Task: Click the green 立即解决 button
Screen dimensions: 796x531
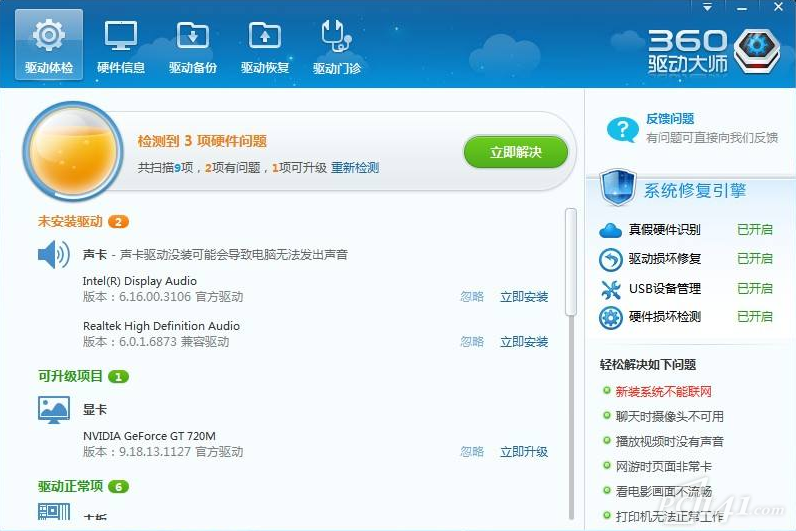Action: tap(516, 152)
